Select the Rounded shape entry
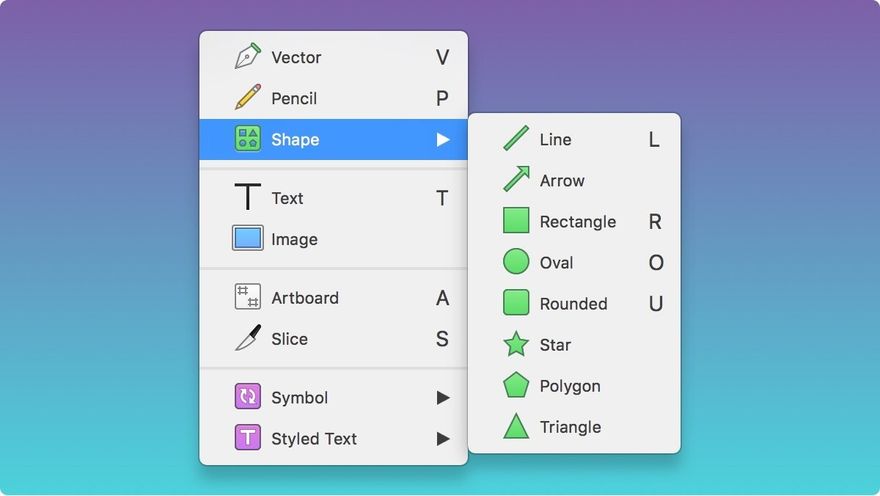The height and width of the screenshot is (496, 880). (574, 304)
